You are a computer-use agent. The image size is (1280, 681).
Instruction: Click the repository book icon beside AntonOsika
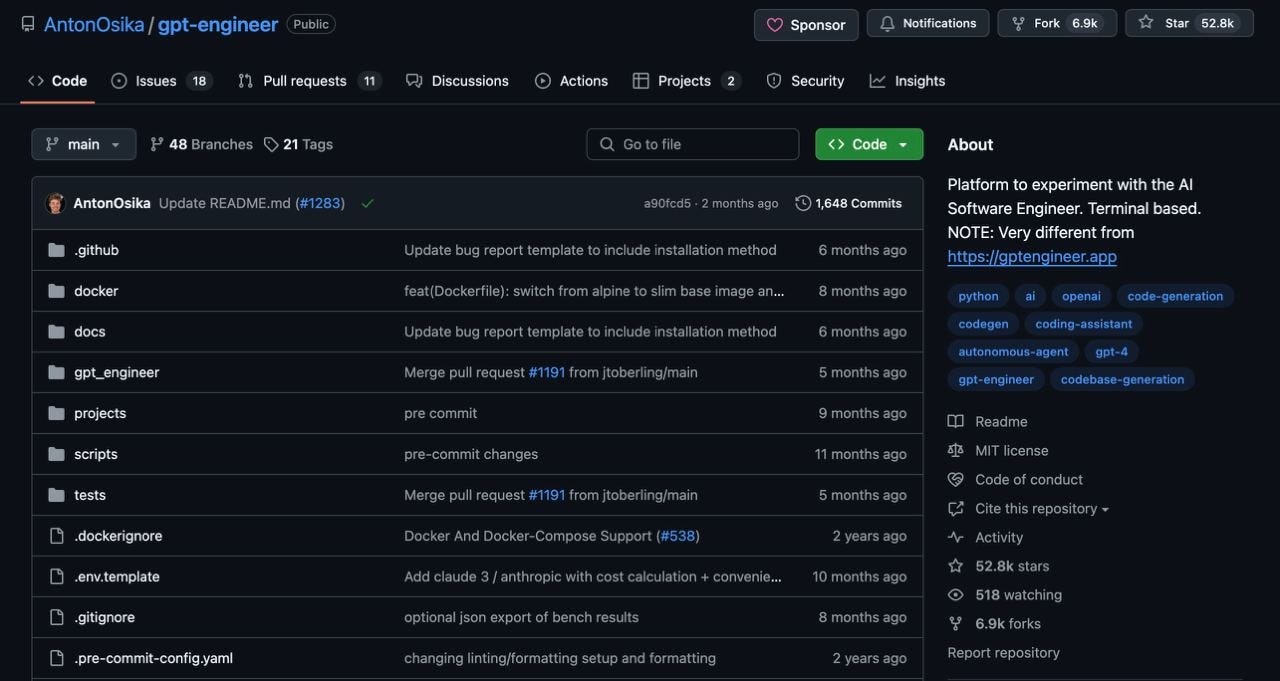(x=28, y=24)
